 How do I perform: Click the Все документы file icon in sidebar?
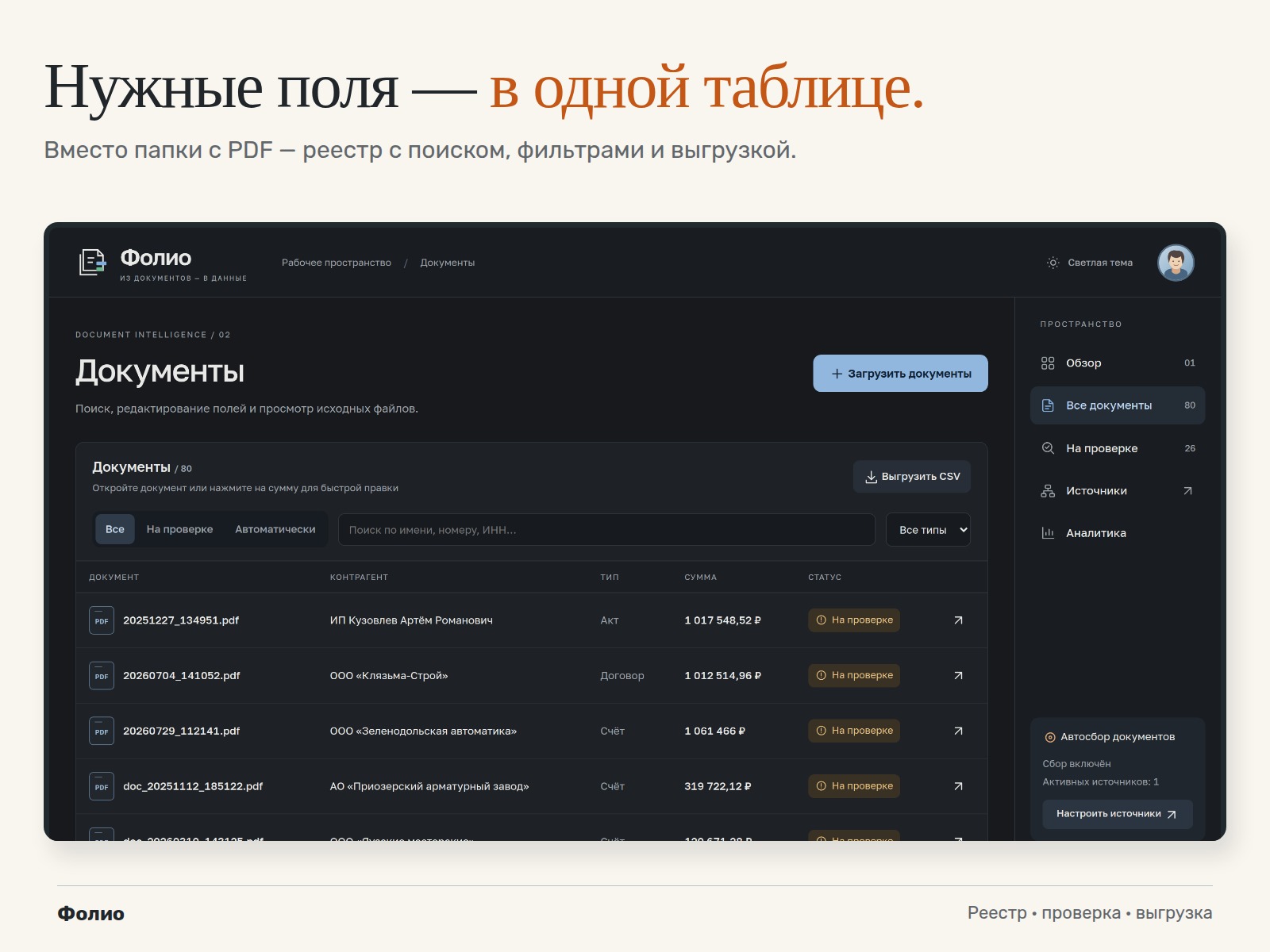(1048, 405)
